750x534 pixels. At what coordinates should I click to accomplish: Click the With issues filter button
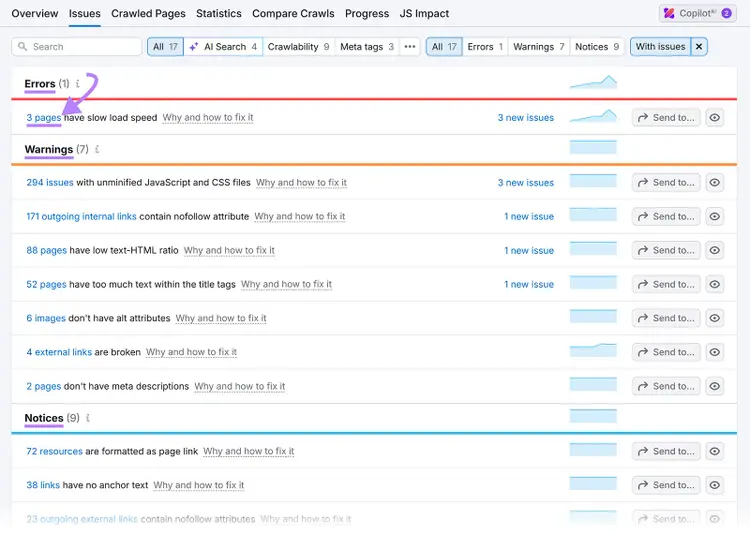point(661,46)
